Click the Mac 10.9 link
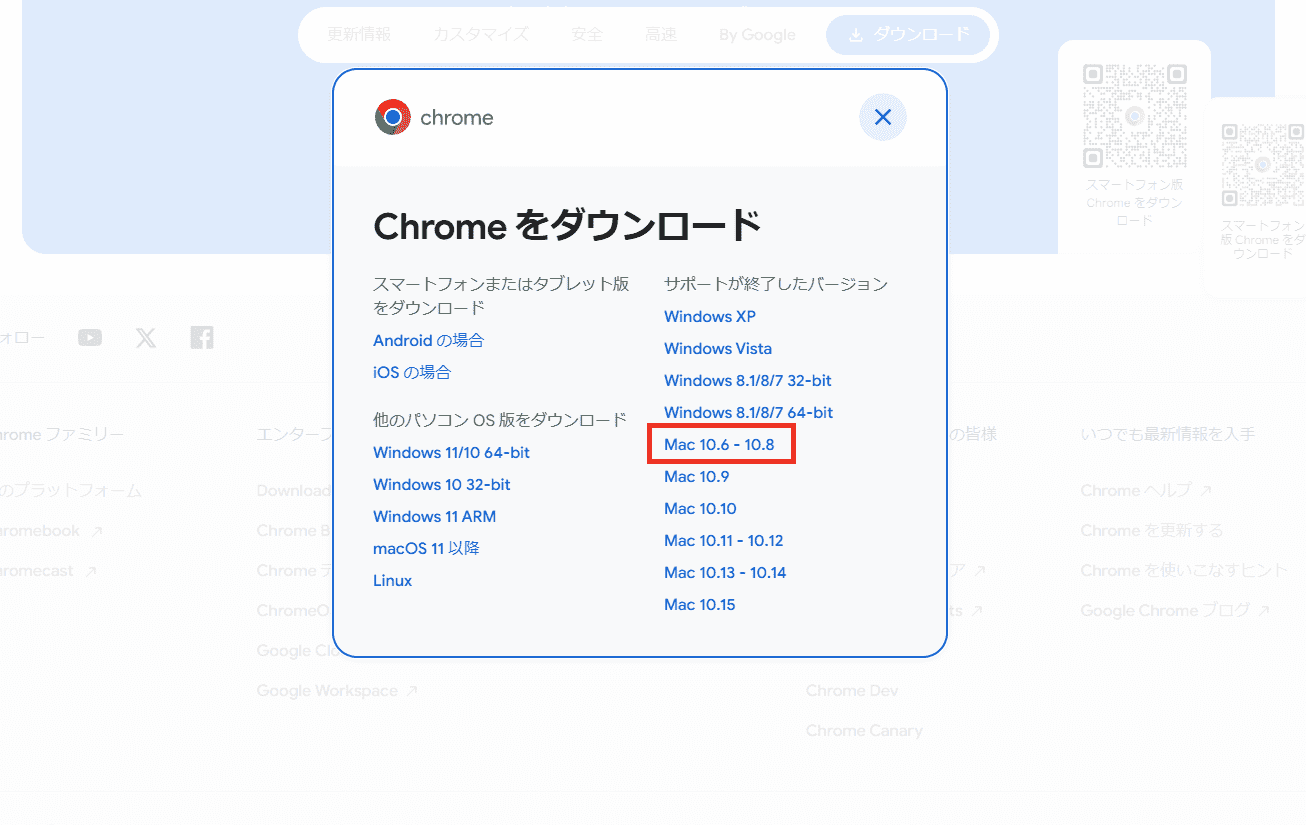The height and width of the screenshot is (825, 1306). [697, 476]
